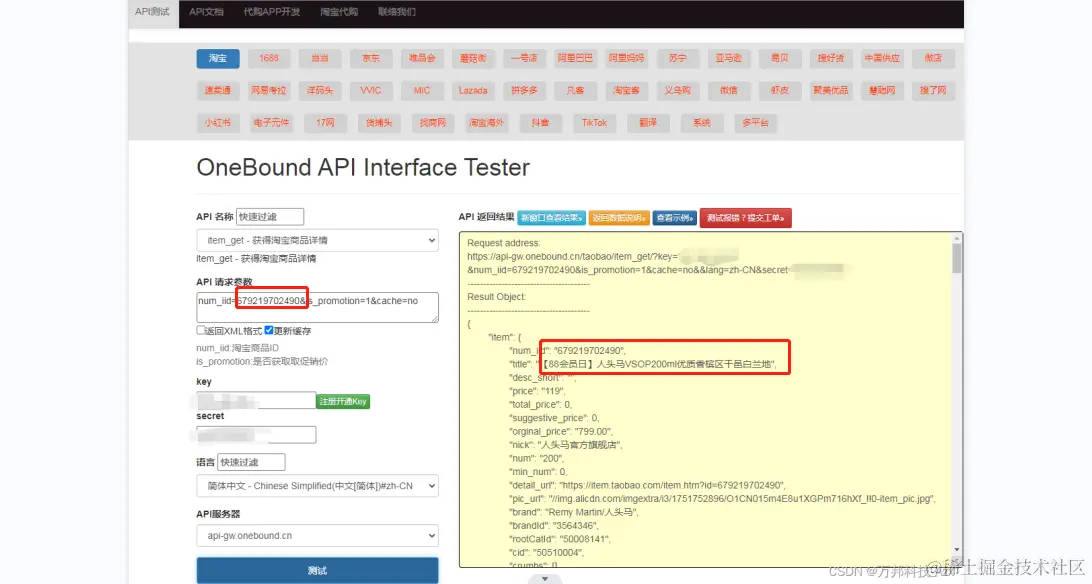Uncheck the 更新缓存 checkbox
This screenshot has width=1092, height=584.
269,331
